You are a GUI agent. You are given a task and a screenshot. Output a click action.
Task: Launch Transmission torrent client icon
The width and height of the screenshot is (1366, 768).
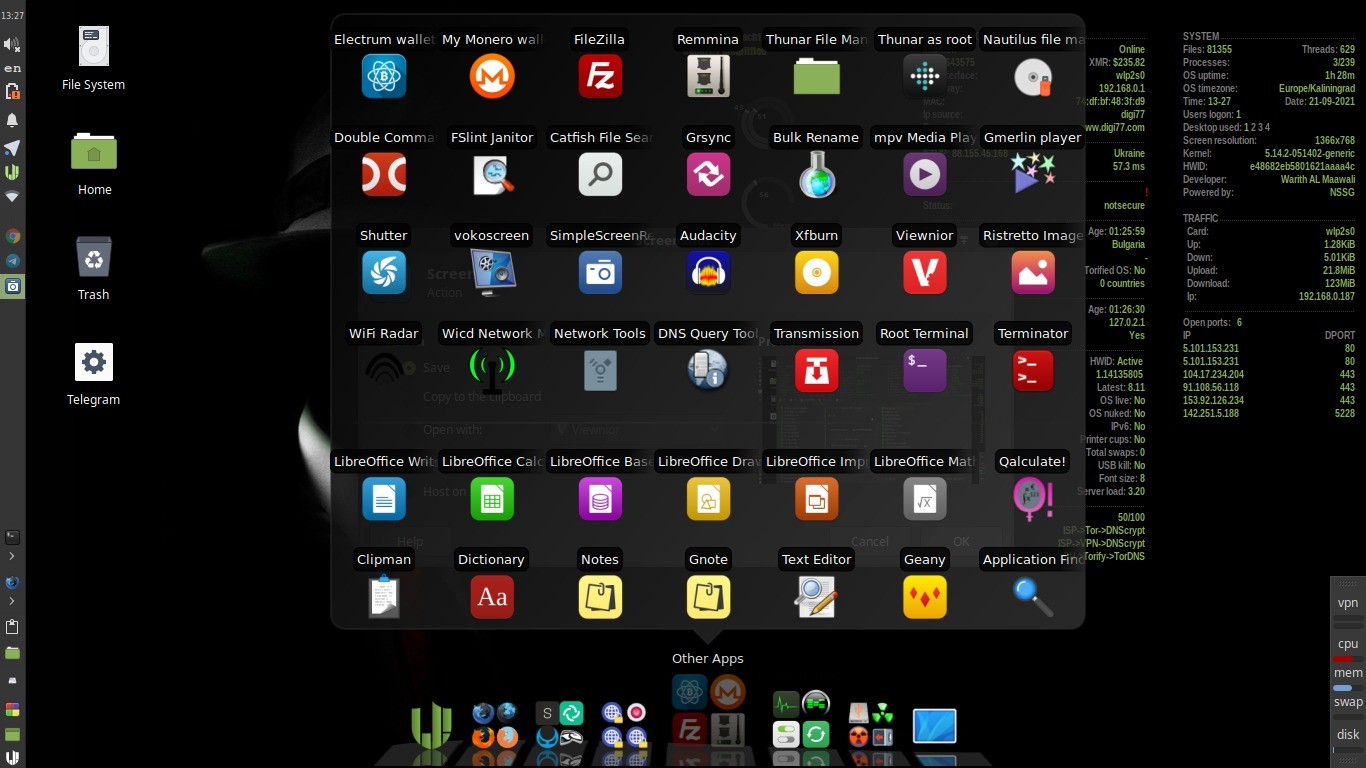pyautogui.click(x=816, y=370)
